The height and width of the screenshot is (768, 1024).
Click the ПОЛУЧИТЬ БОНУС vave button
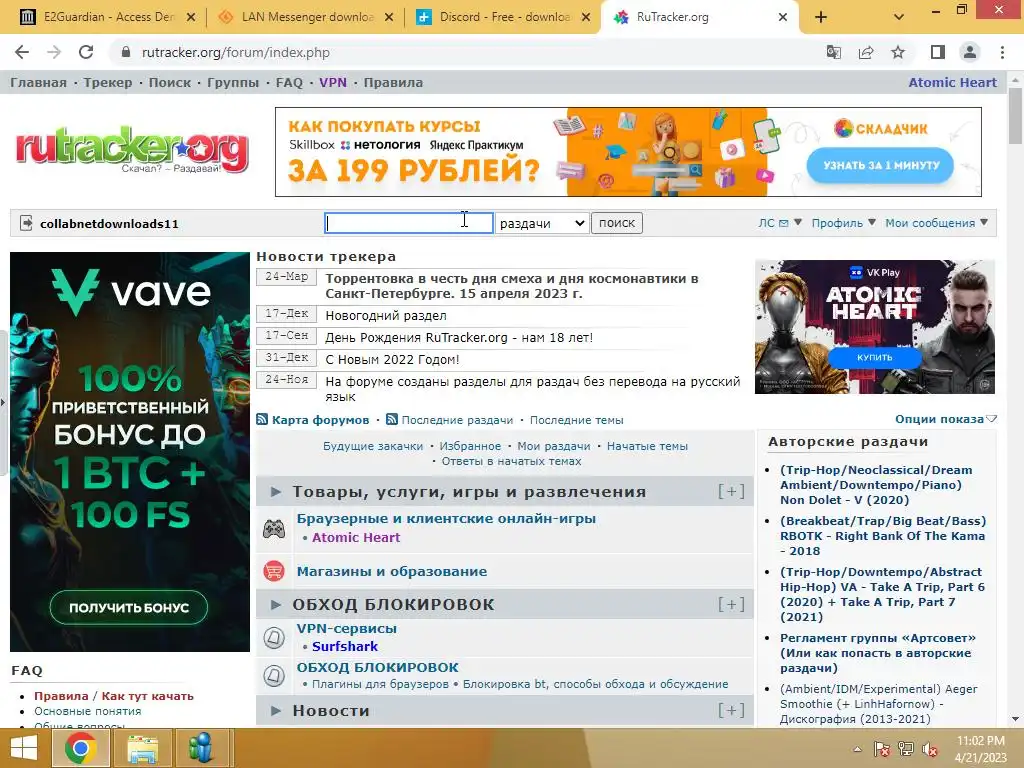pos(129,607)
